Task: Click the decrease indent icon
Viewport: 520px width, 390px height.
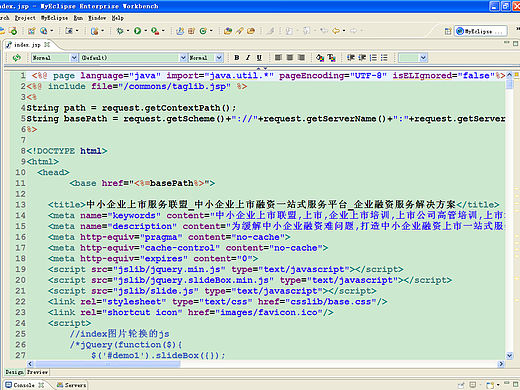Action: click(x=351, y=58)
